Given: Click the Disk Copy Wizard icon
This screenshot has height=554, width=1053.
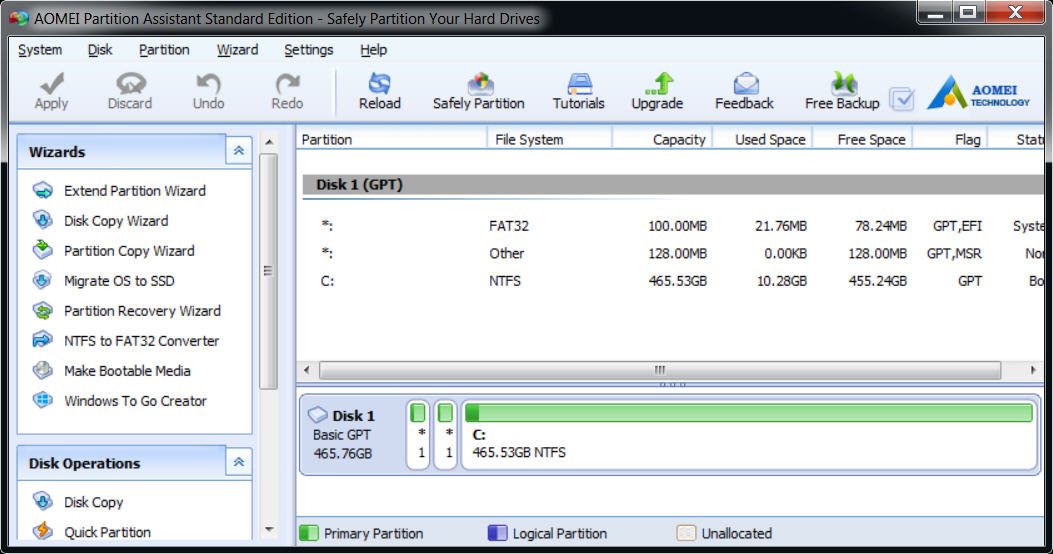Looking at the screenshot, I should tap(42, 220).
